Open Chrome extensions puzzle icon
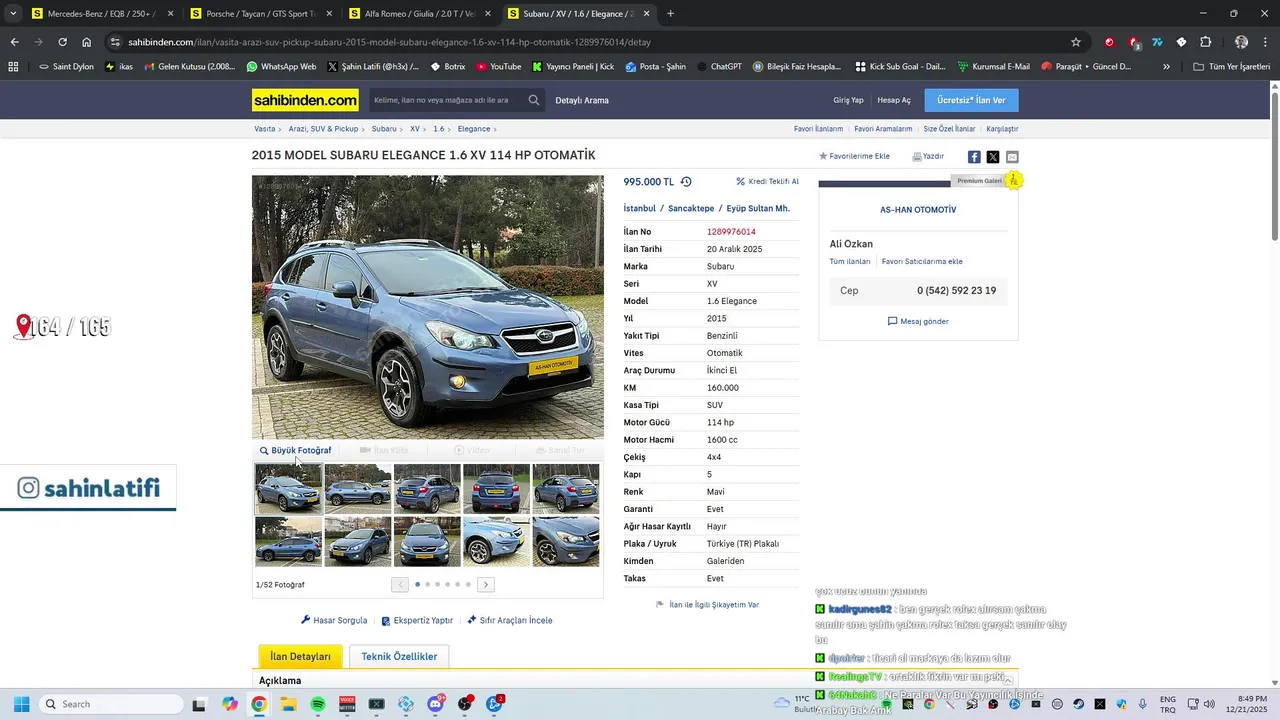 1205,42
